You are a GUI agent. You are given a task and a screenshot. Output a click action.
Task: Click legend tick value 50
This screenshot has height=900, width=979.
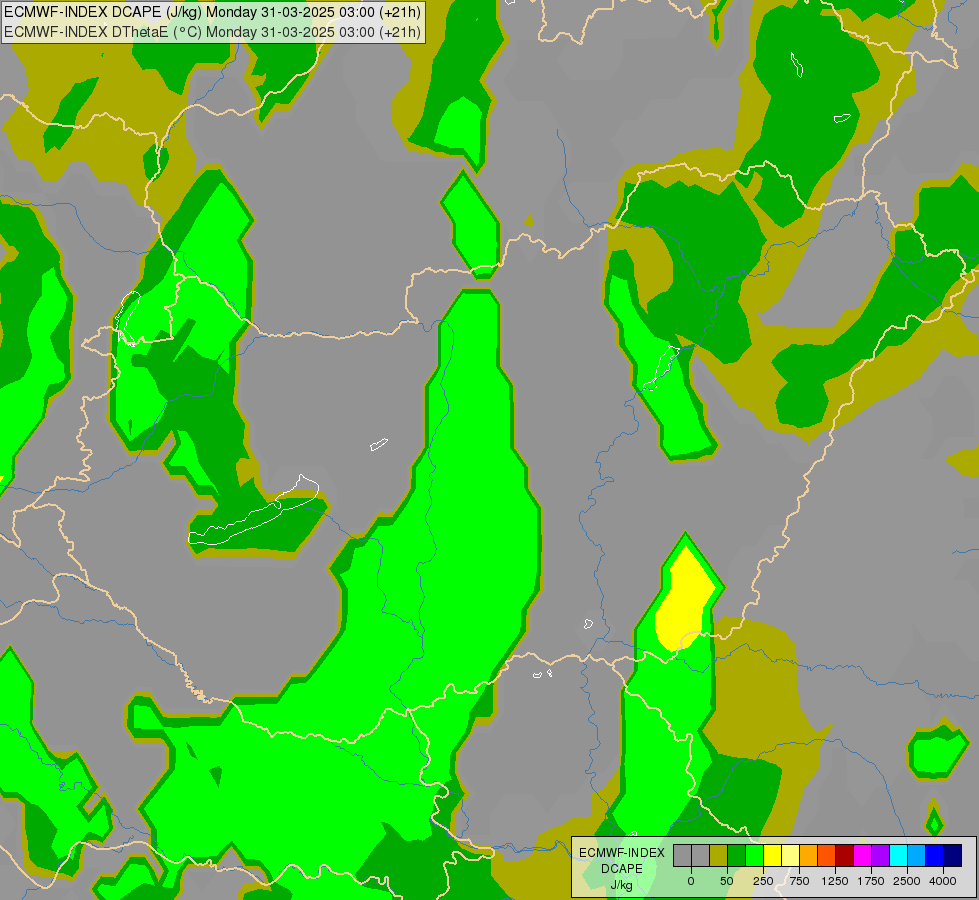pos(727,881)
